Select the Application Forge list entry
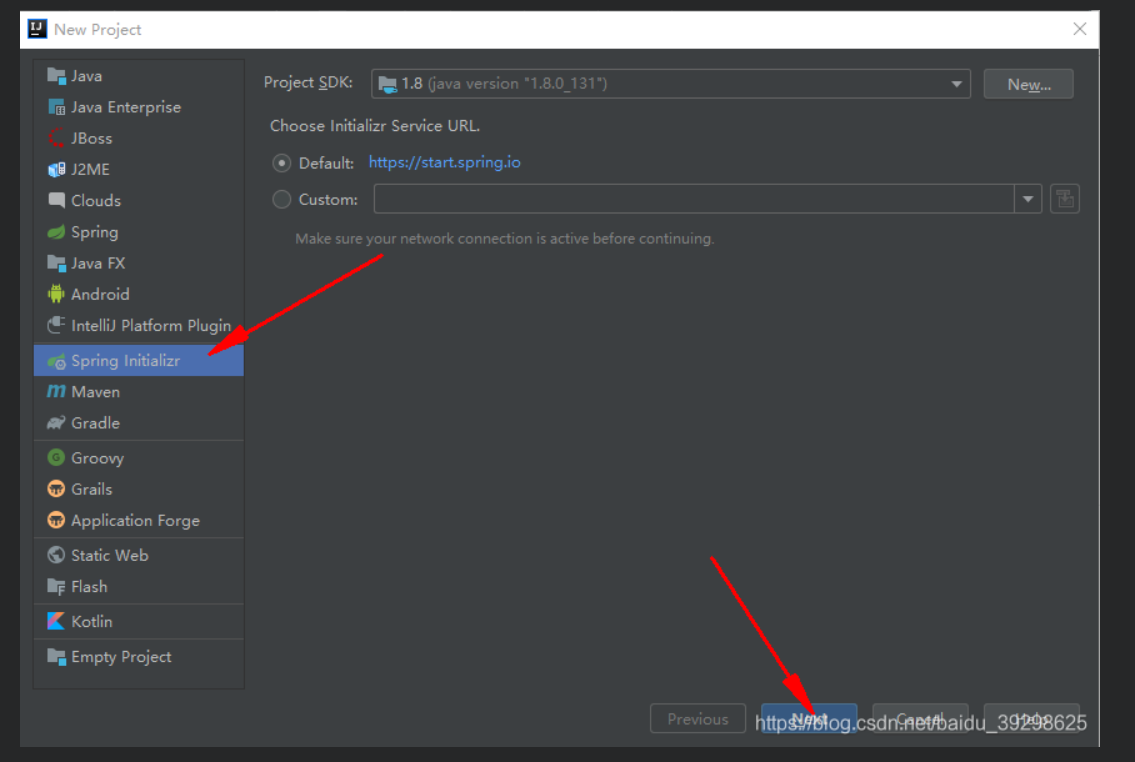 point(139,520)
